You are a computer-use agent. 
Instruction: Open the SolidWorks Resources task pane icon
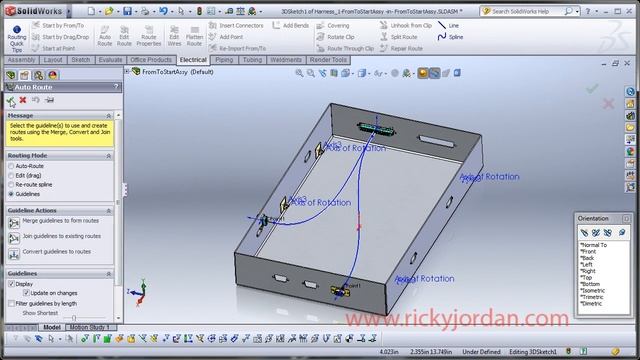(x=630, y=92)
